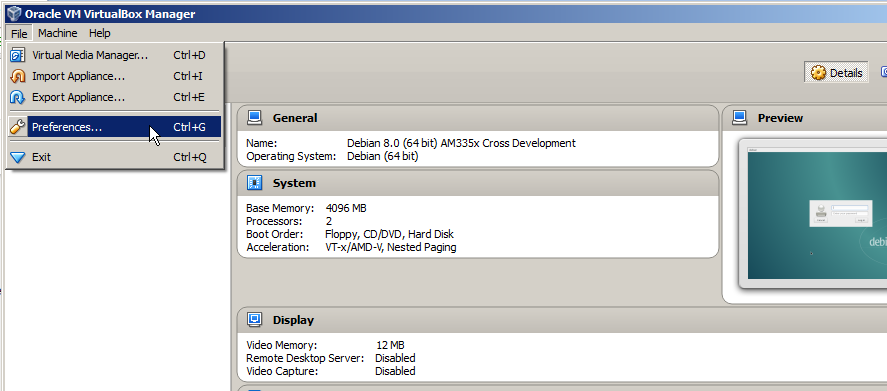The height and width of the screenshot is (391, 887).
Task: Open the Display section header
Action: [562, 320]
